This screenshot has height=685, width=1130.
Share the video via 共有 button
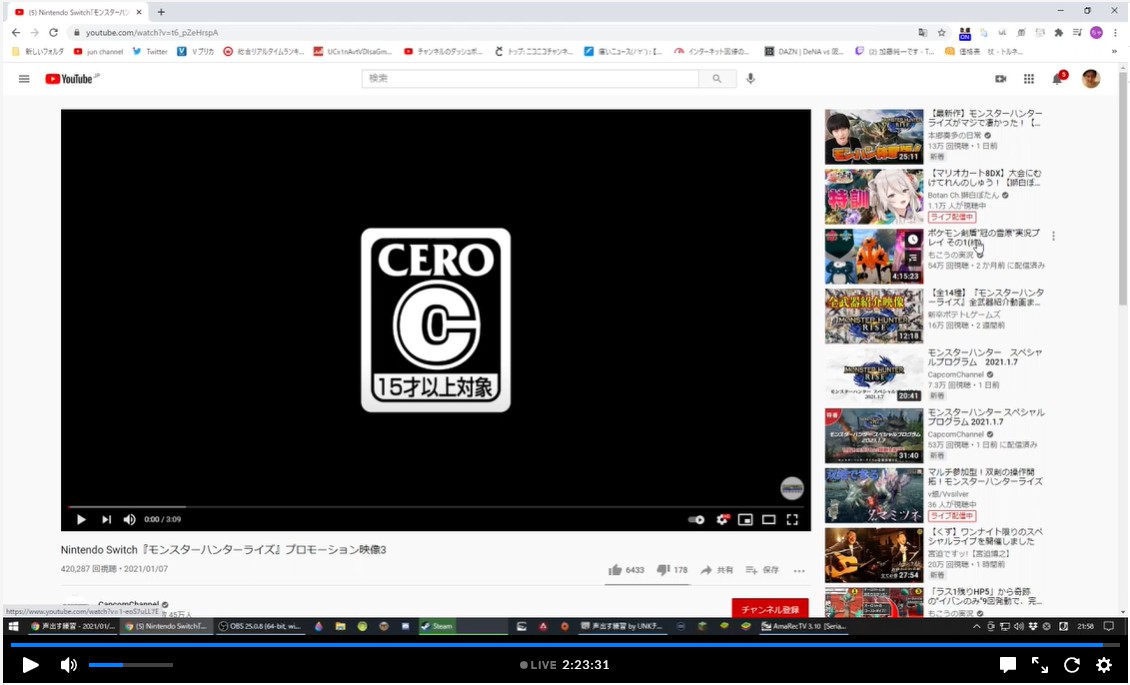(x=716, y=570)
